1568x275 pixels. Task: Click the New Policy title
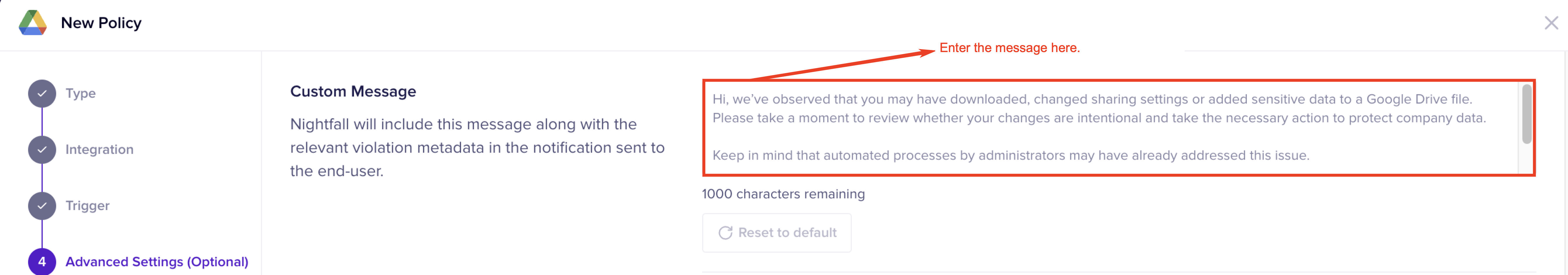coord(101,23)
